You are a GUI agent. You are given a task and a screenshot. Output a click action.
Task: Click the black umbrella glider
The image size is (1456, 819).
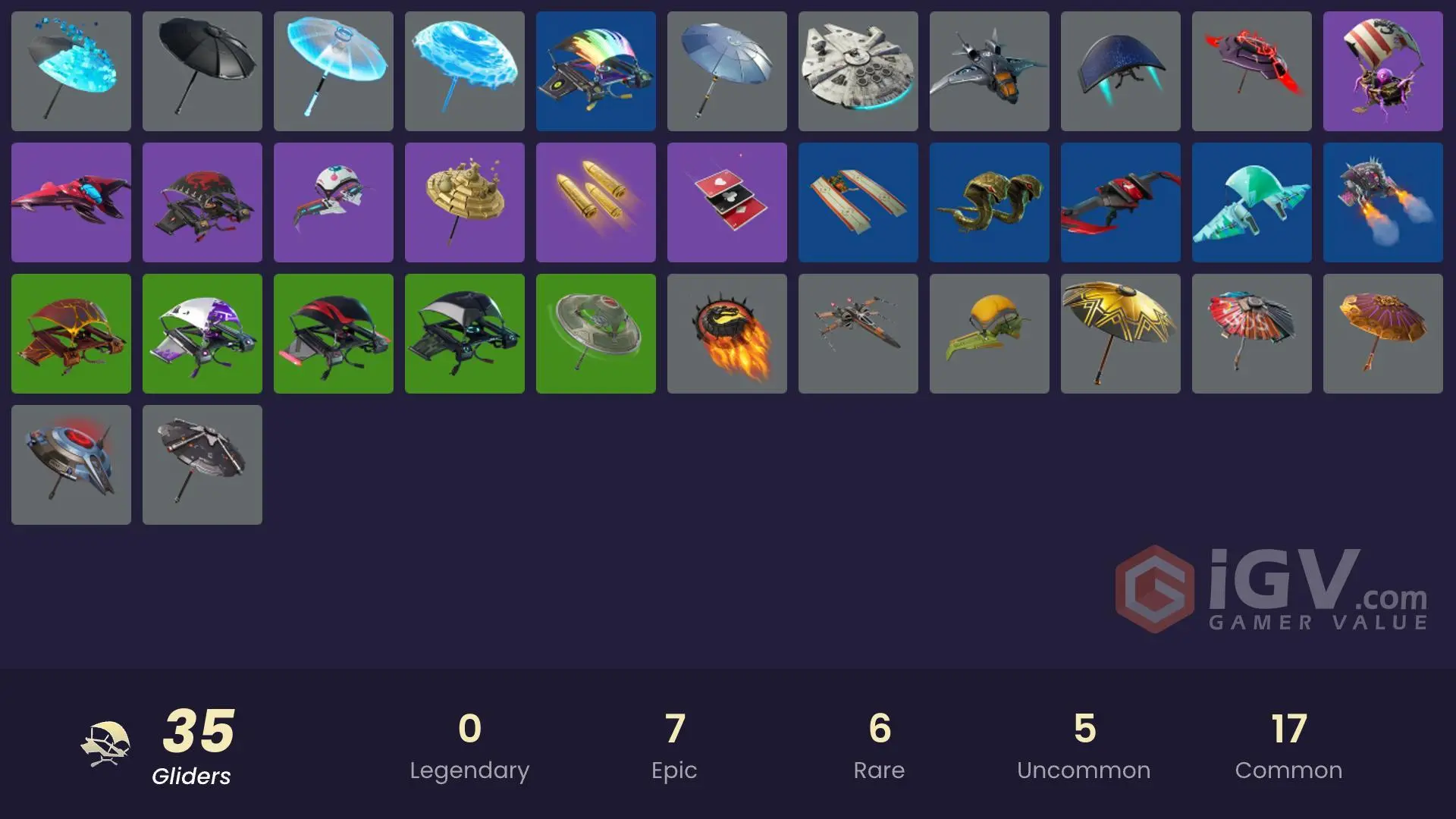pyautogui.click(x=202, y=71)
